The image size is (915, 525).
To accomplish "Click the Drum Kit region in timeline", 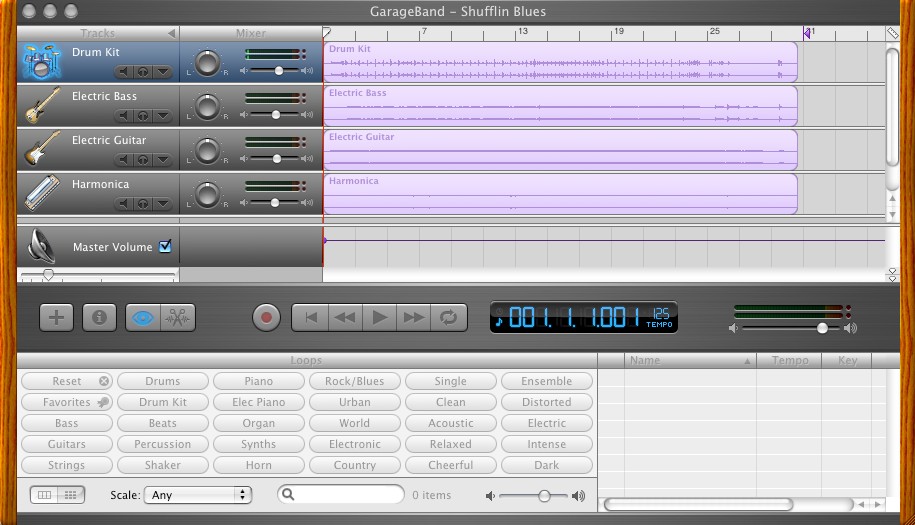I will 561,62.
